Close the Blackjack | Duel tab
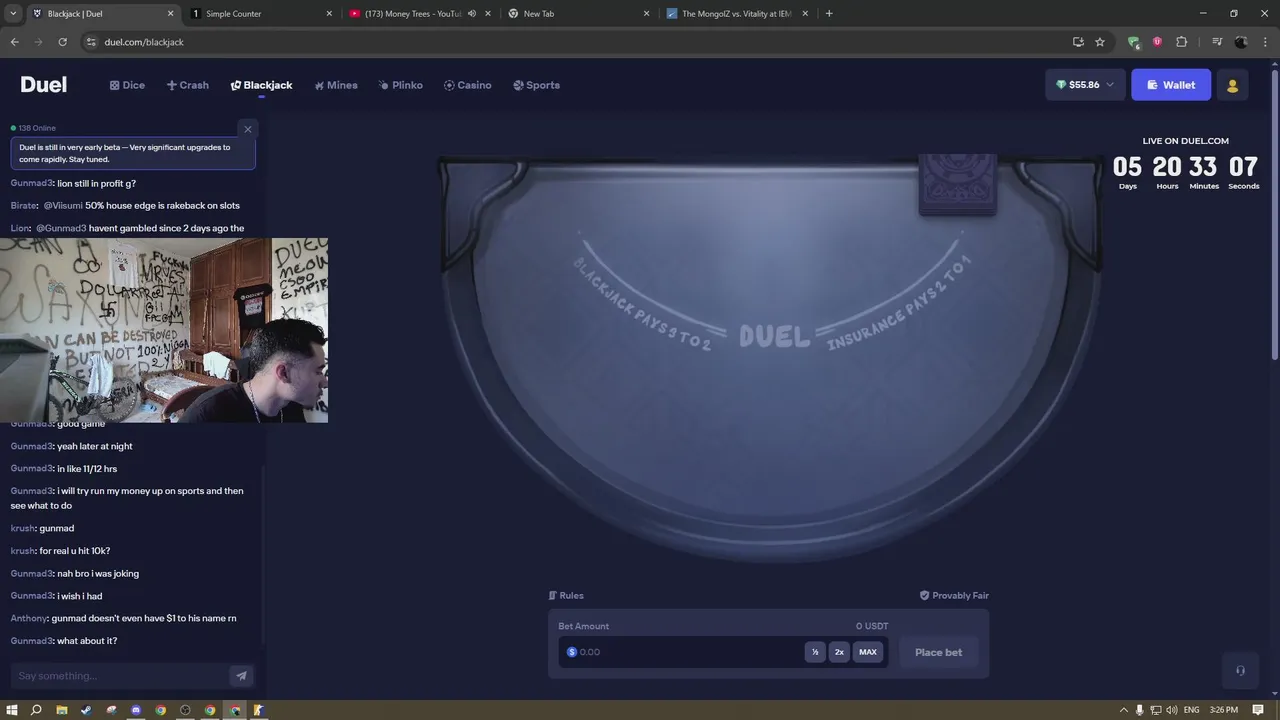This screenshot has height=720, width=1280. coord(170,14)
